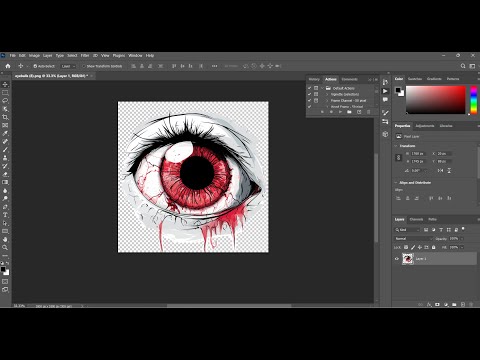
Task: Create a new layer icon
Action: click(463, 304)
